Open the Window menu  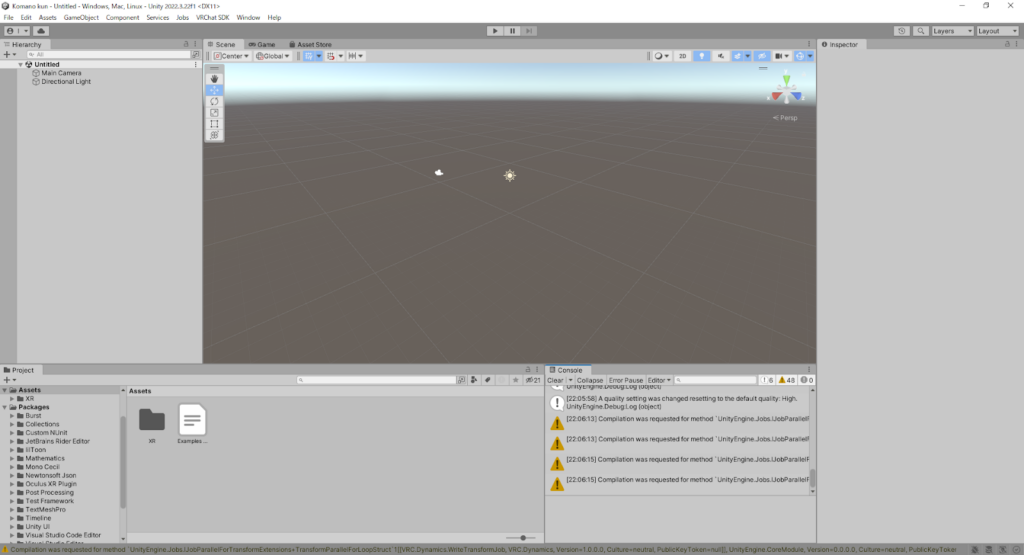coord(248,18)
